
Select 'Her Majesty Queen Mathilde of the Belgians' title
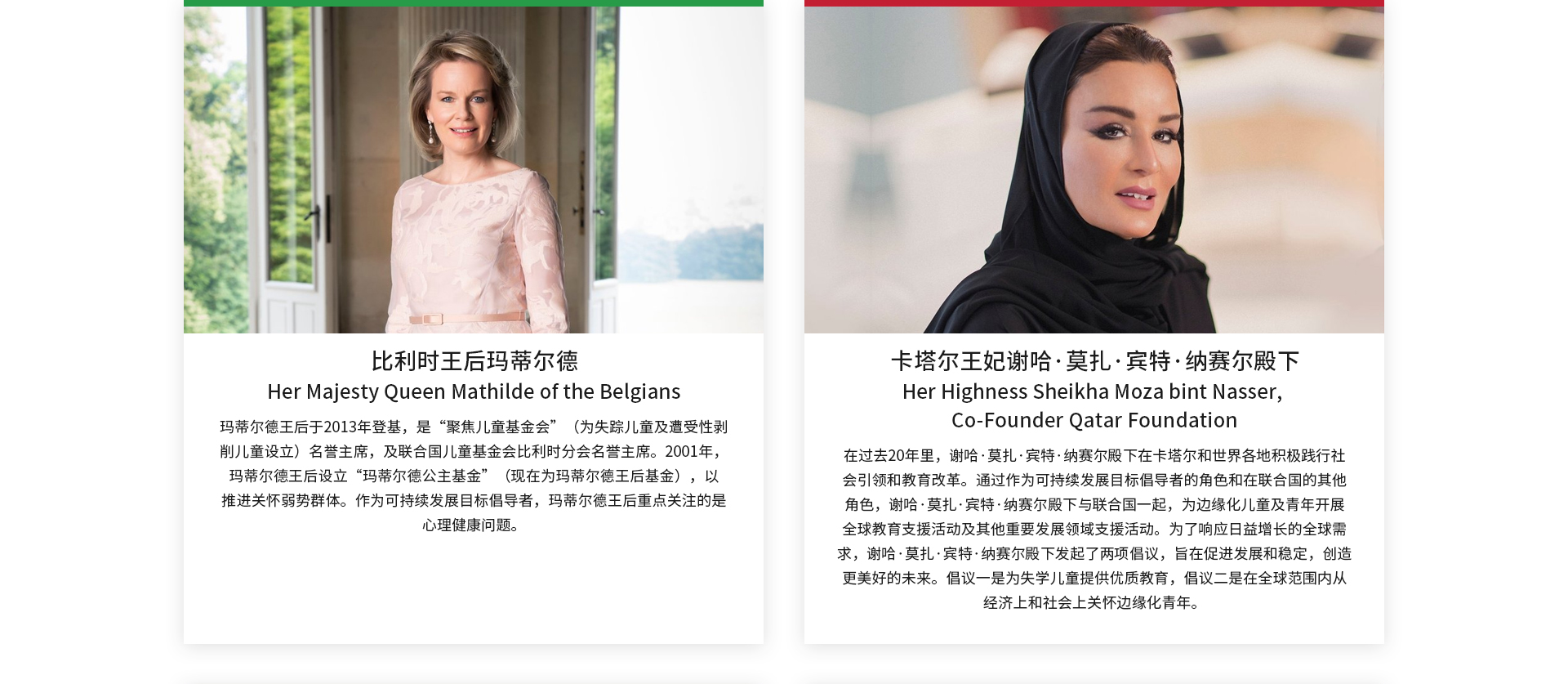[474, 391]
